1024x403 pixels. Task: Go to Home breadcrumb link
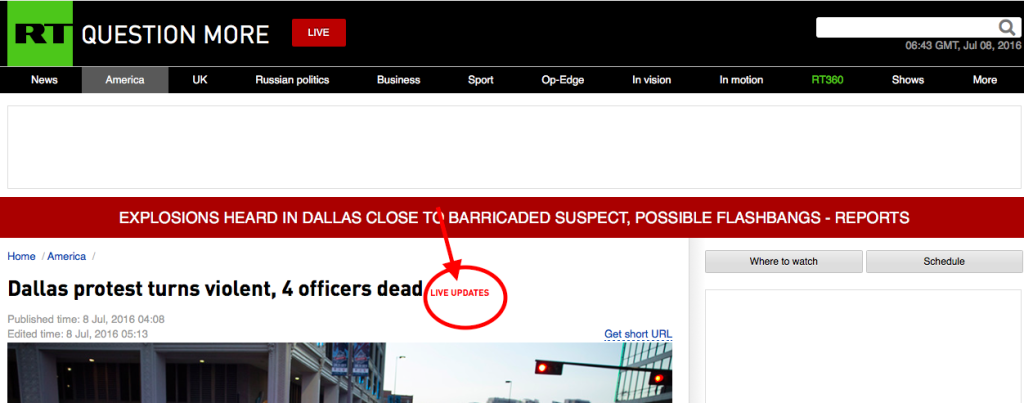[22, 257]
